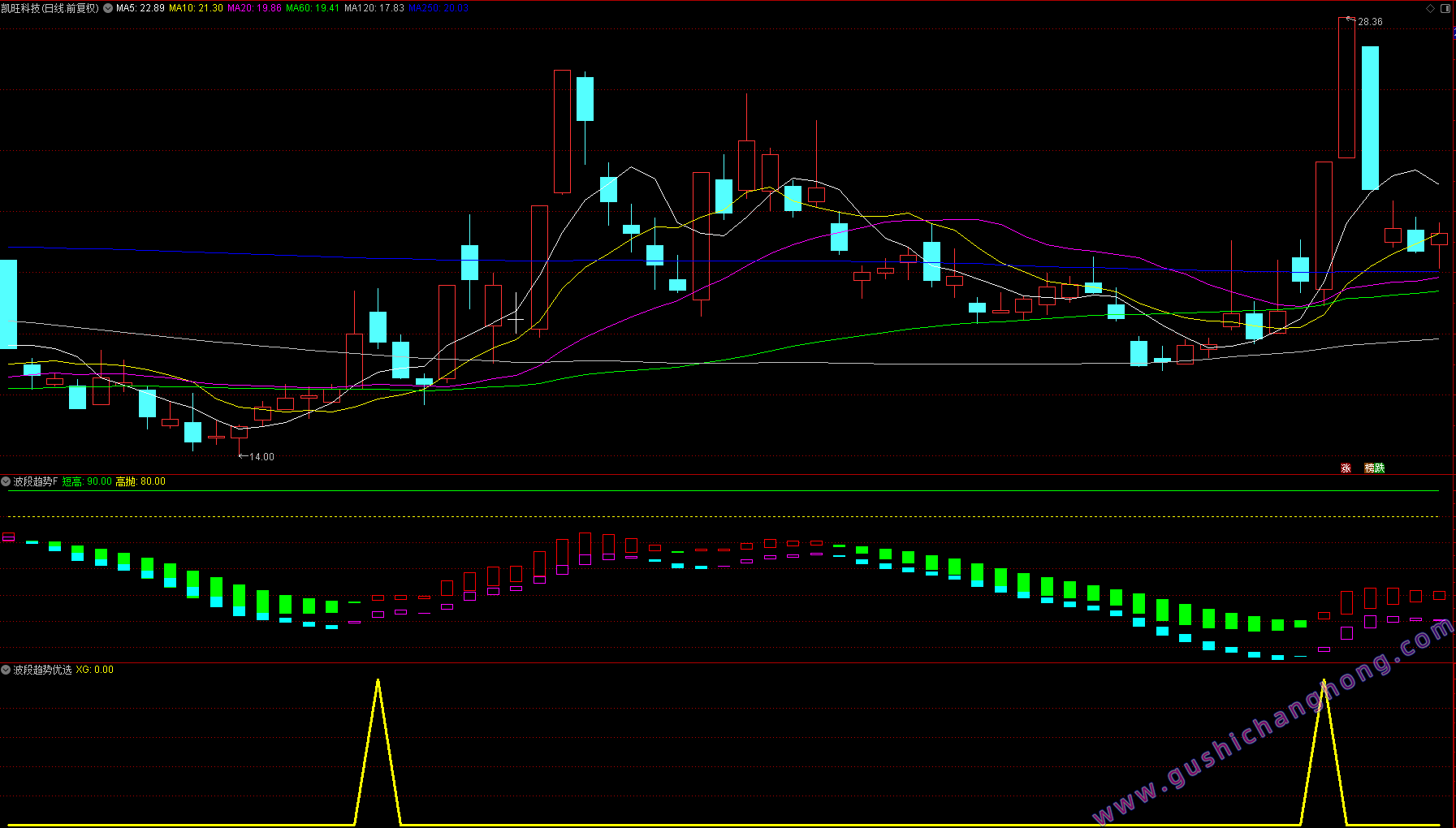
Task: Click the orange 榜 event marker
Action: coord(1369,468)
